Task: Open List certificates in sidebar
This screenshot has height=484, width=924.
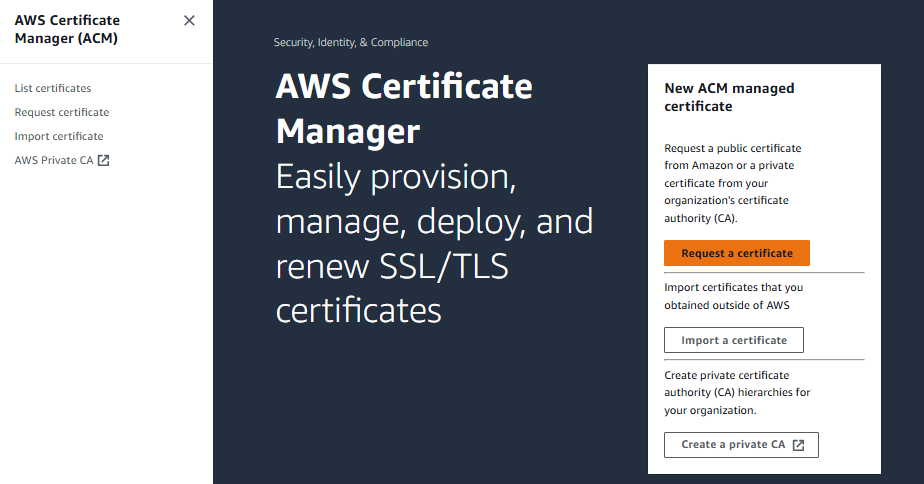Action: click(x=53, y=88)
